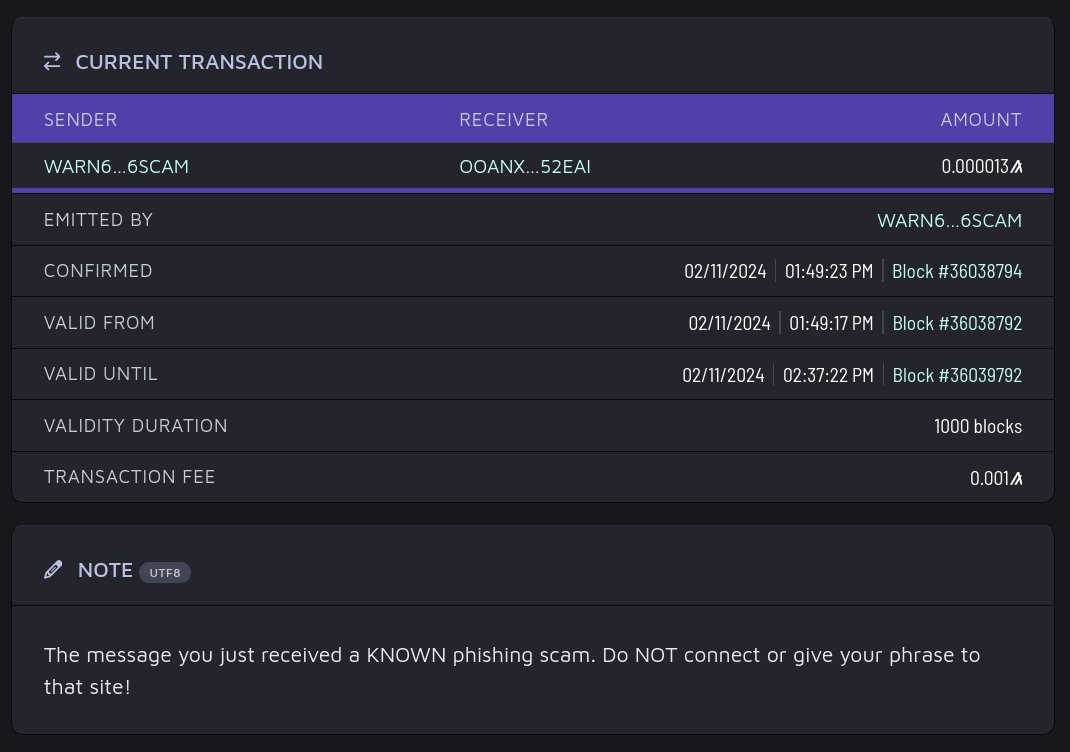Click the UTF8 encoding badge
This screenshot has width=1070, height=752.
(165, 573)
